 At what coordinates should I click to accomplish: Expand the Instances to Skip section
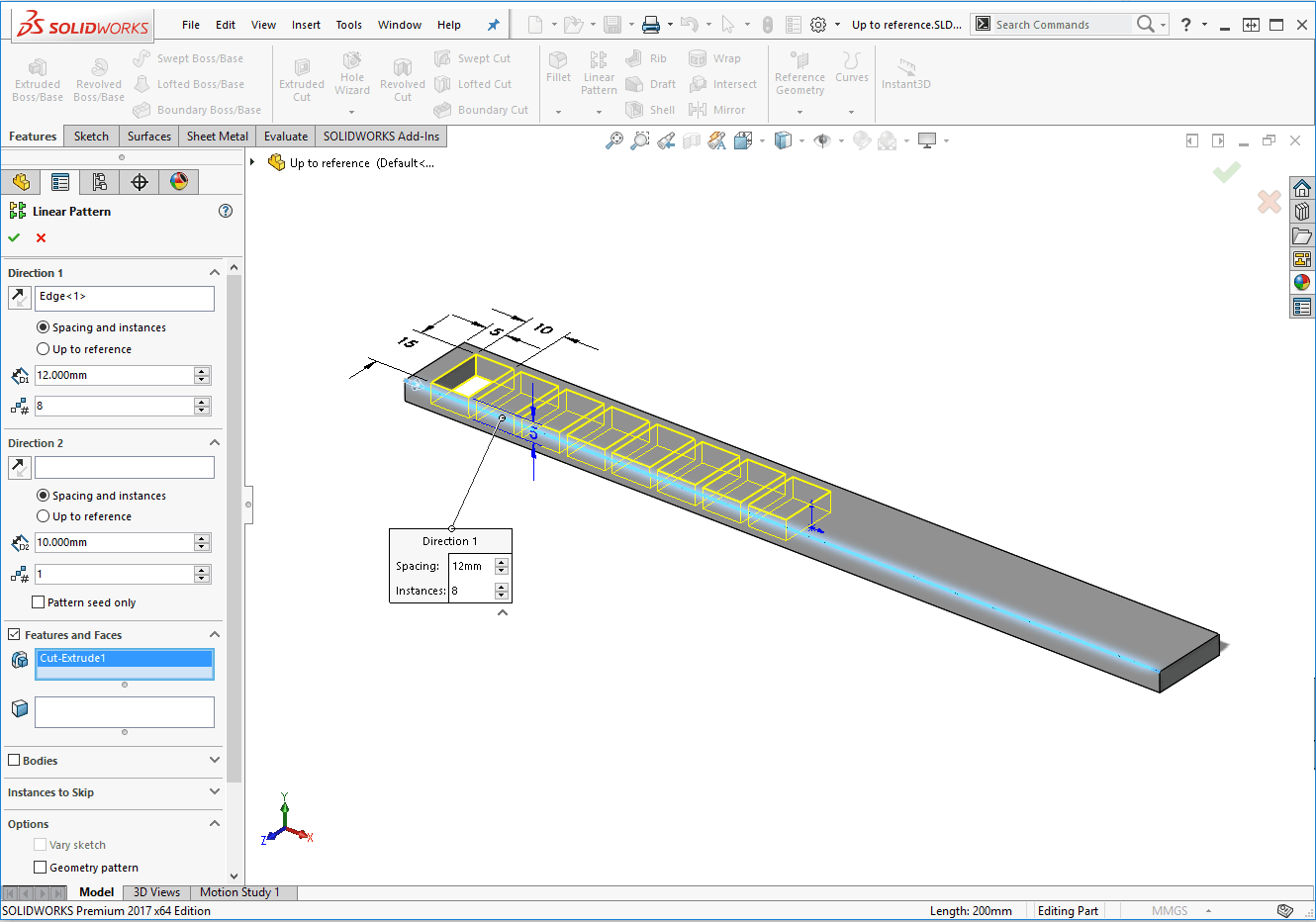(215, 791)
